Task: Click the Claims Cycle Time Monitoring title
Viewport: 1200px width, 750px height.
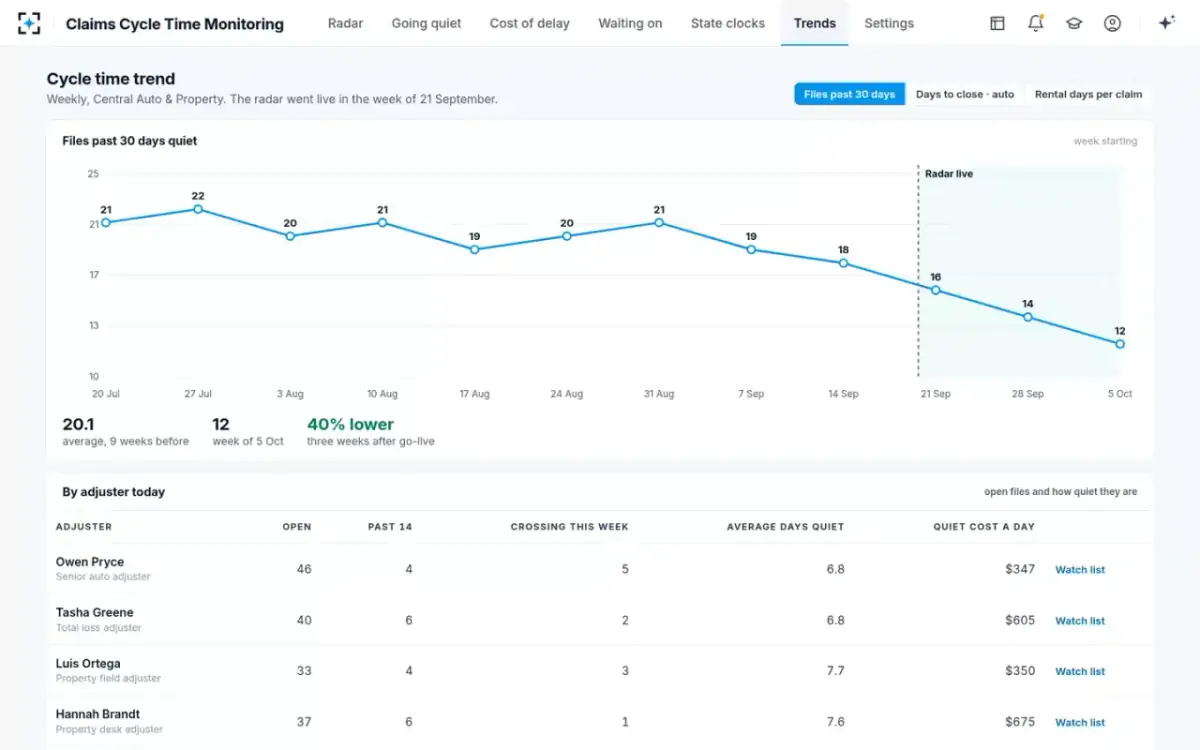Action: [x=175, y=24]
